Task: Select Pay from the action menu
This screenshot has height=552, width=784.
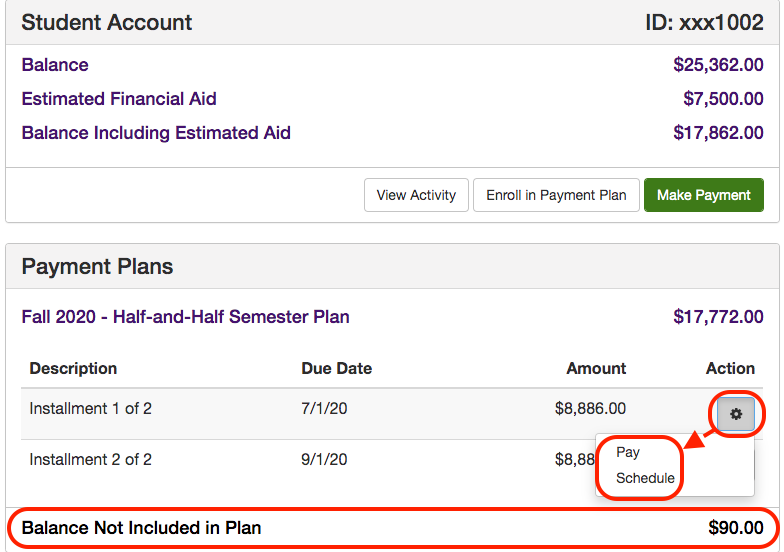Action: pyautogui.click(x=628, y=452)
